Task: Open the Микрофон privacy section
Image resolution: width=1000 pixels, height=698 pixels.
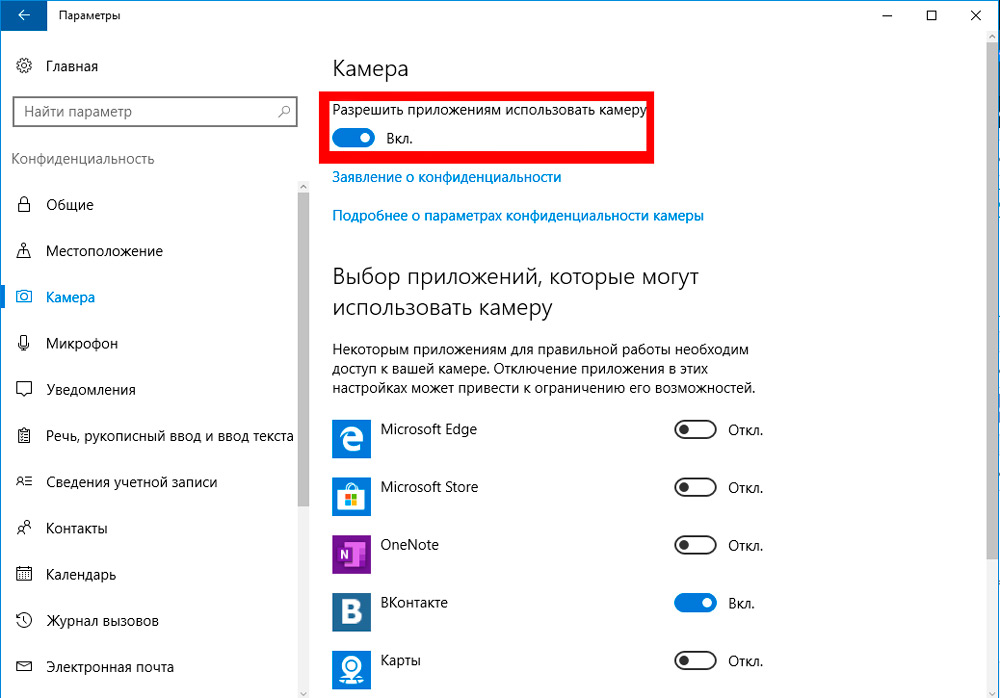Action: click(x=82, y=343)
